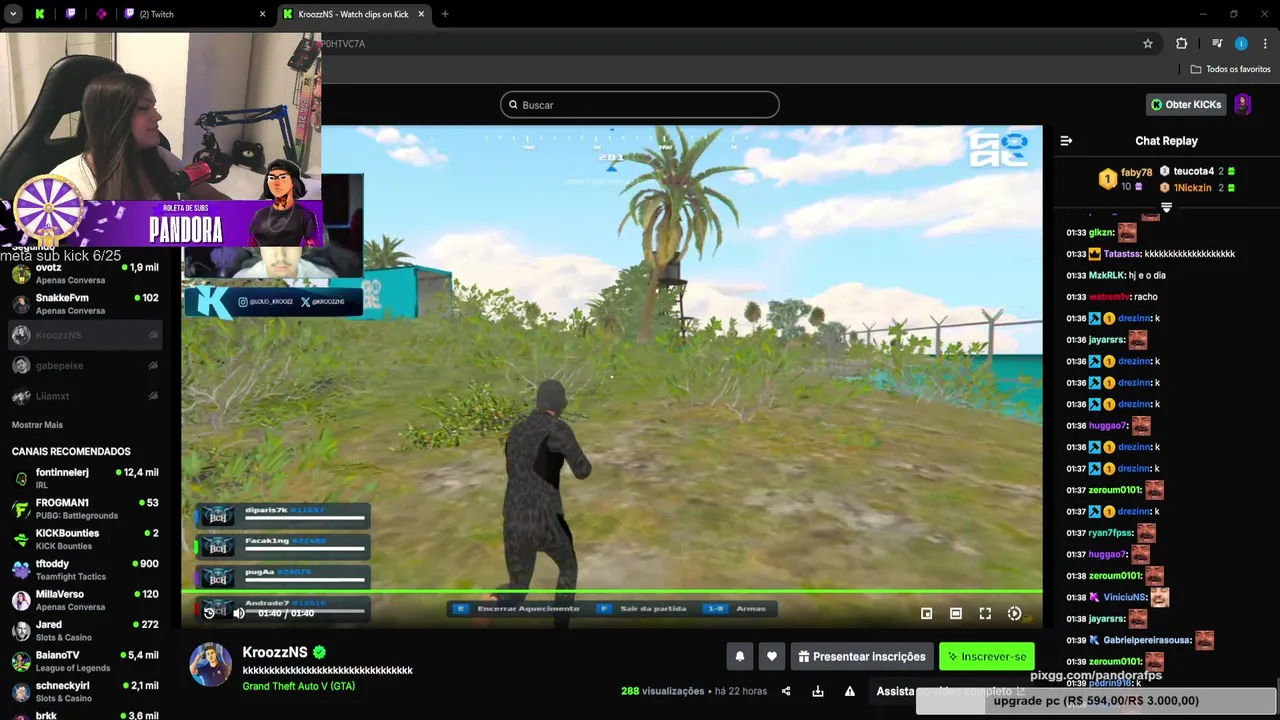Image resolution: width=1280 pixels, height=720 pixels.
Task: Open the KroozzNS avatar below the video
Action: pos(211,666)
